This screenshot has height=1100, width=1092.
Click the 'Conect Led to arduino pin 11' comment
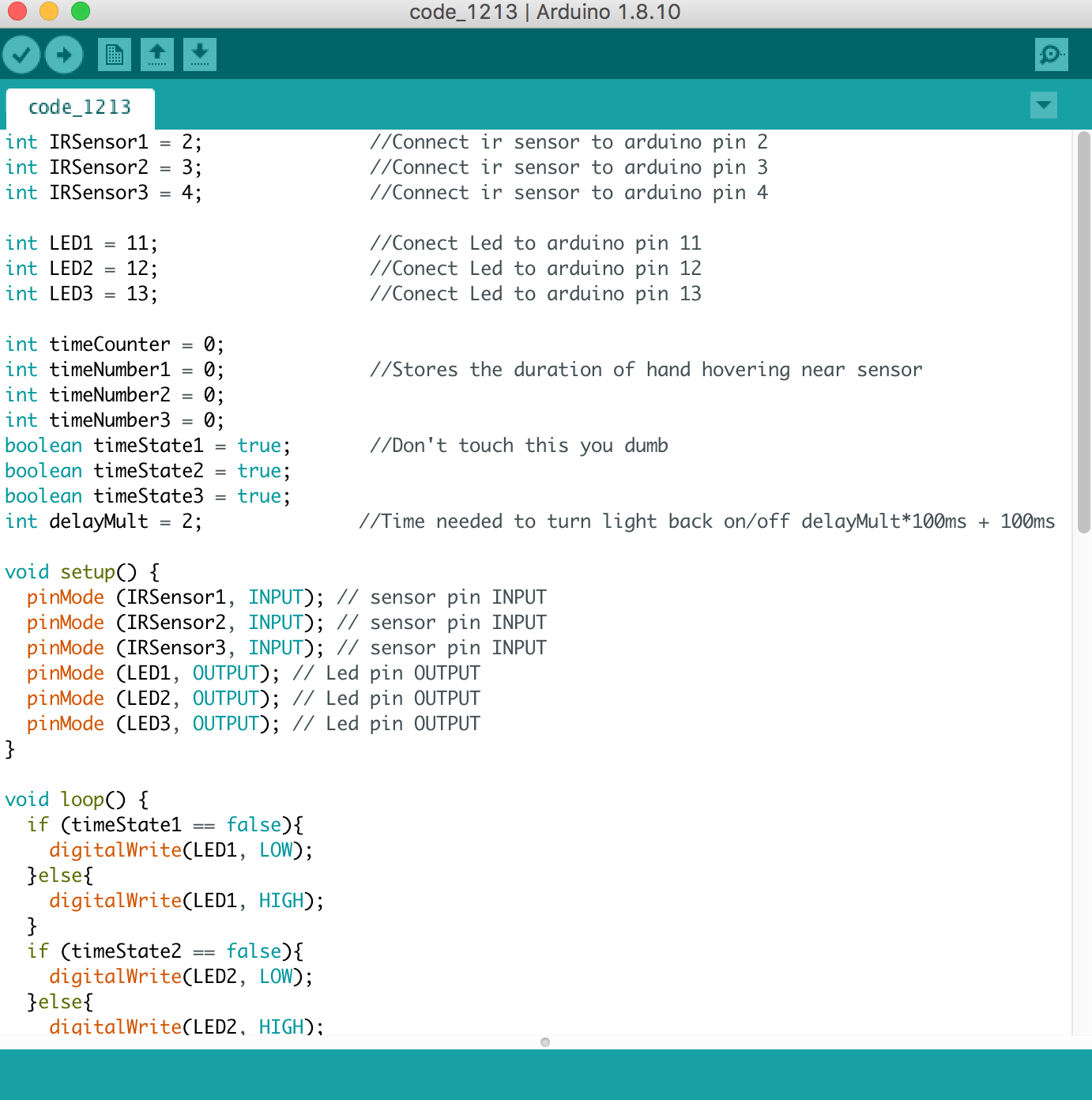(x=536, y=243)
